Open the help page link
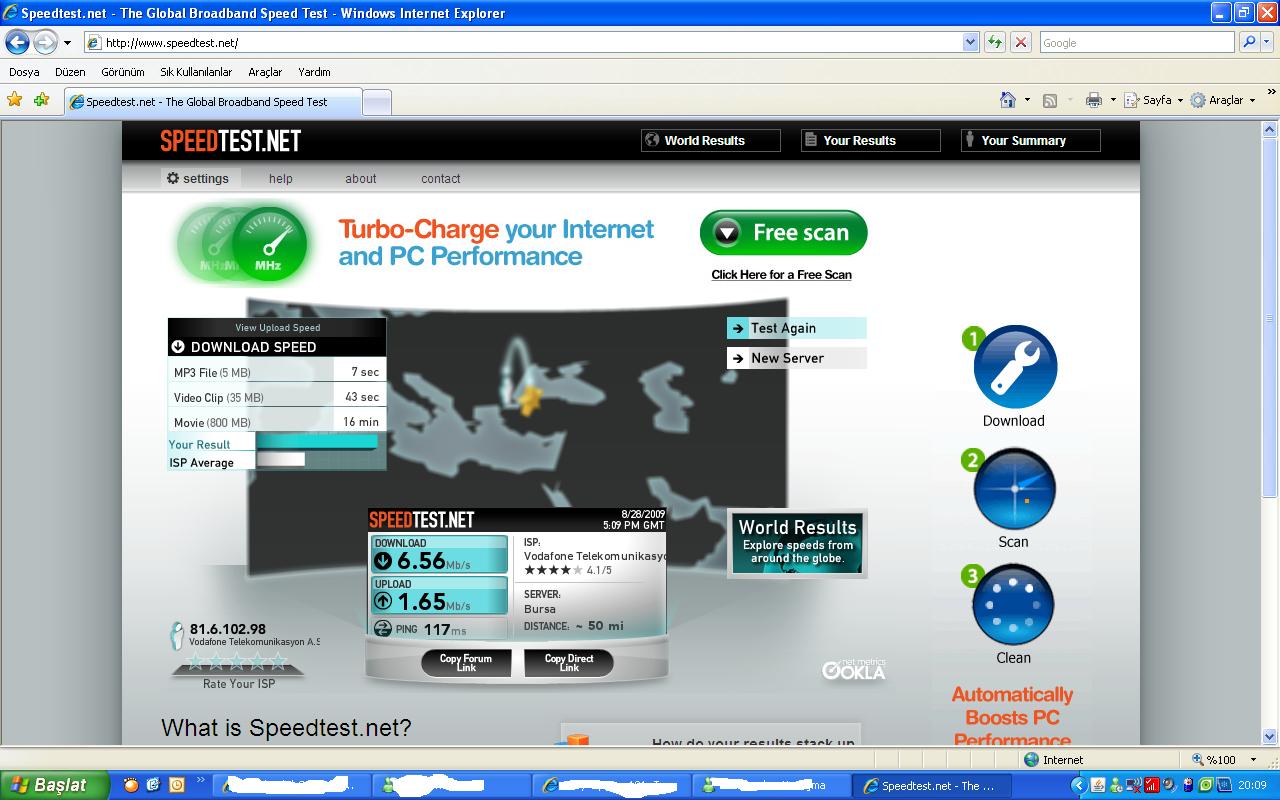Image resolution: width=1280 pixels, height=800 pixels. click(x=280, y=178)
